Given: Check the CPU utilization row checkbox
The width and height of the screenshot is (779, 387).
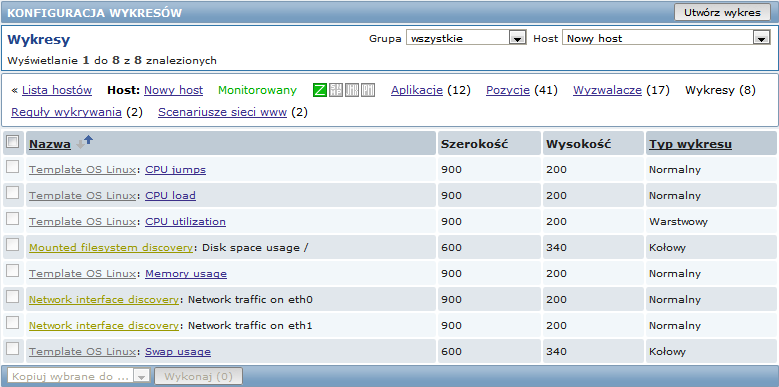Looking at the screenshot, I should coord(12,219).
